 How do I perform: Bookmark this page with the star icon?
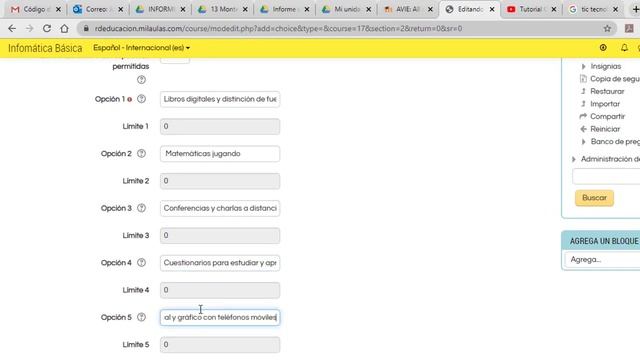click(607, 28)
